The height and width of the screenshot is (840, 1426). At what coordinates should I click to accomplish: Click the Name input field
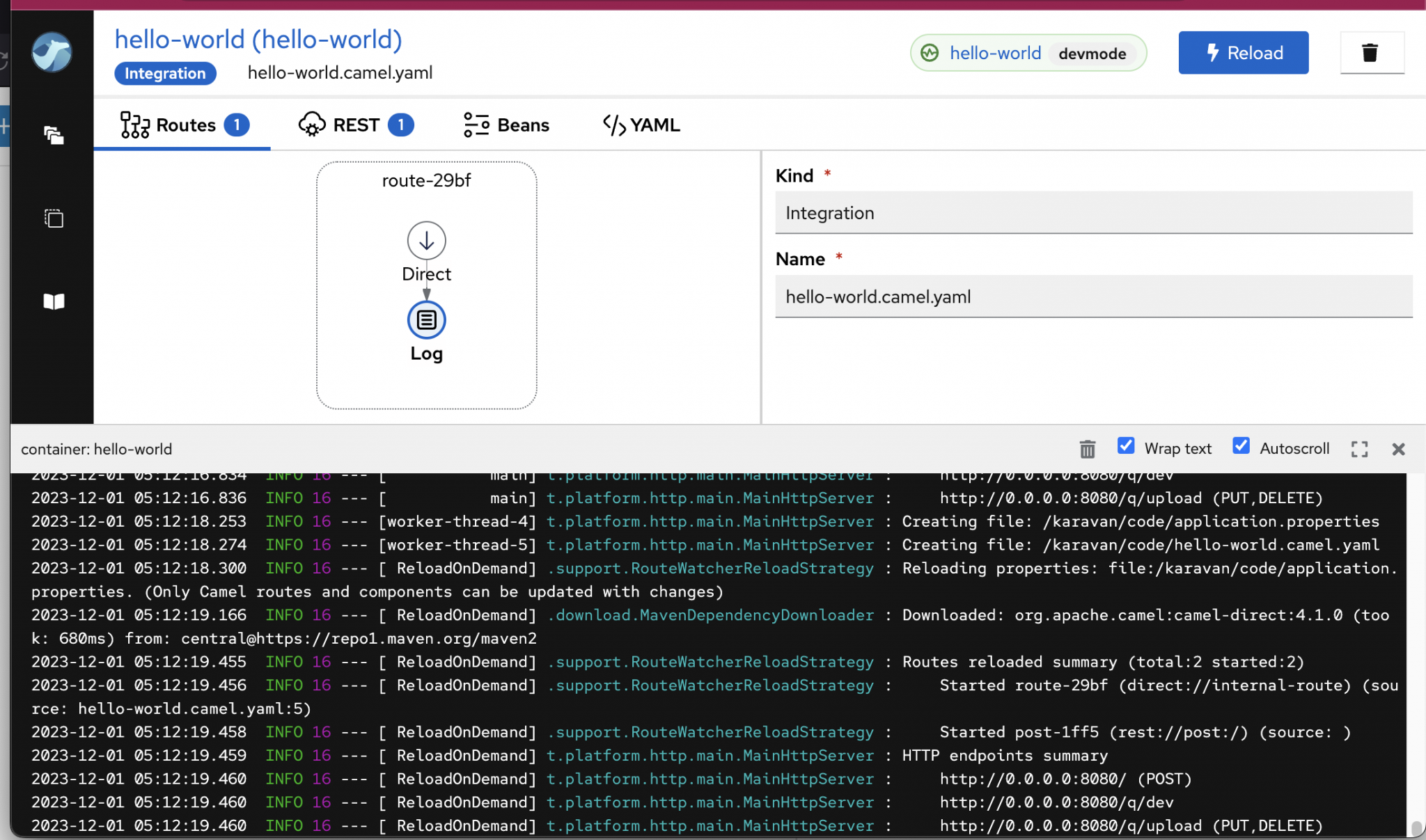click(1093, 297)
